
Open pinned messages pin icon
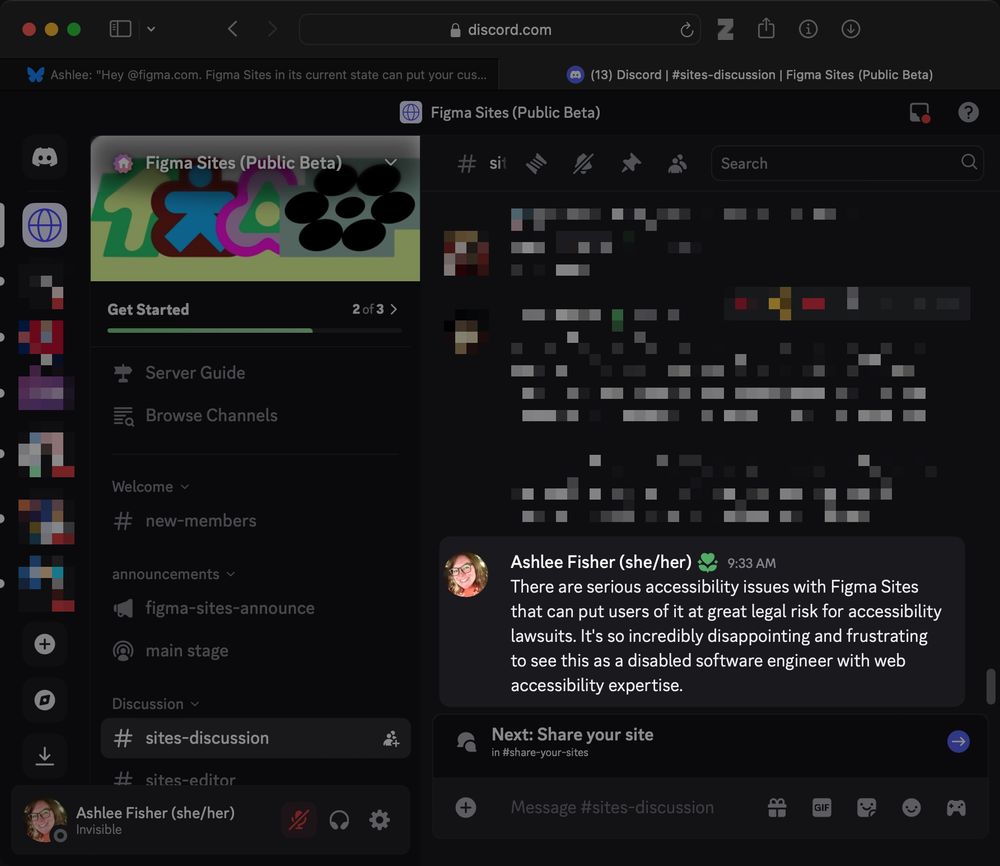pos(631,164)
